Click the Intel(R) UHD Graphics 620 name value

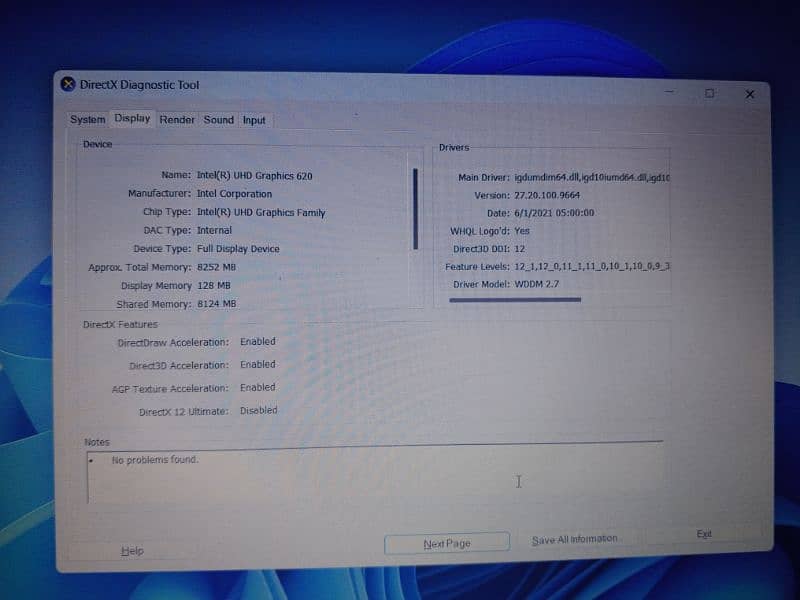[x=254, y=176]
